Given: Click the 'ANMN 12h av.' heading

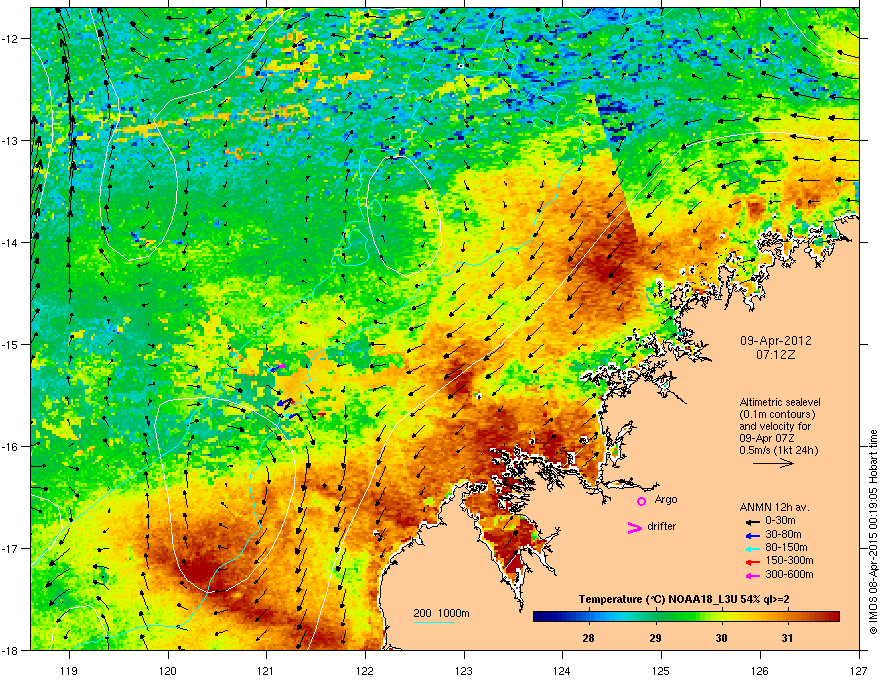Looking at the screenshot, I should tap(774, 507).
